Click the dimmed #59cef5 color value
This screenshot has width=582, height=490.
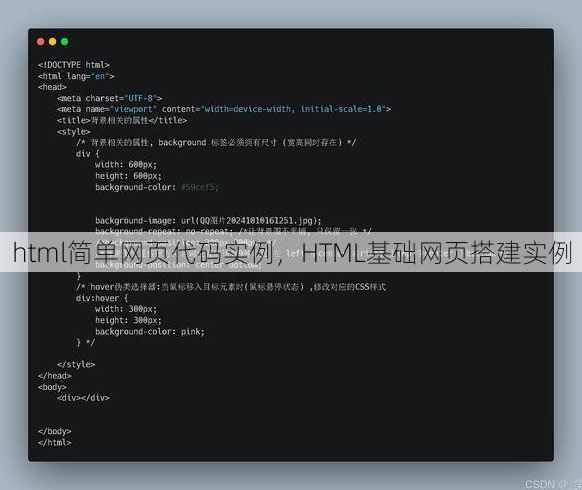point(200,187)
